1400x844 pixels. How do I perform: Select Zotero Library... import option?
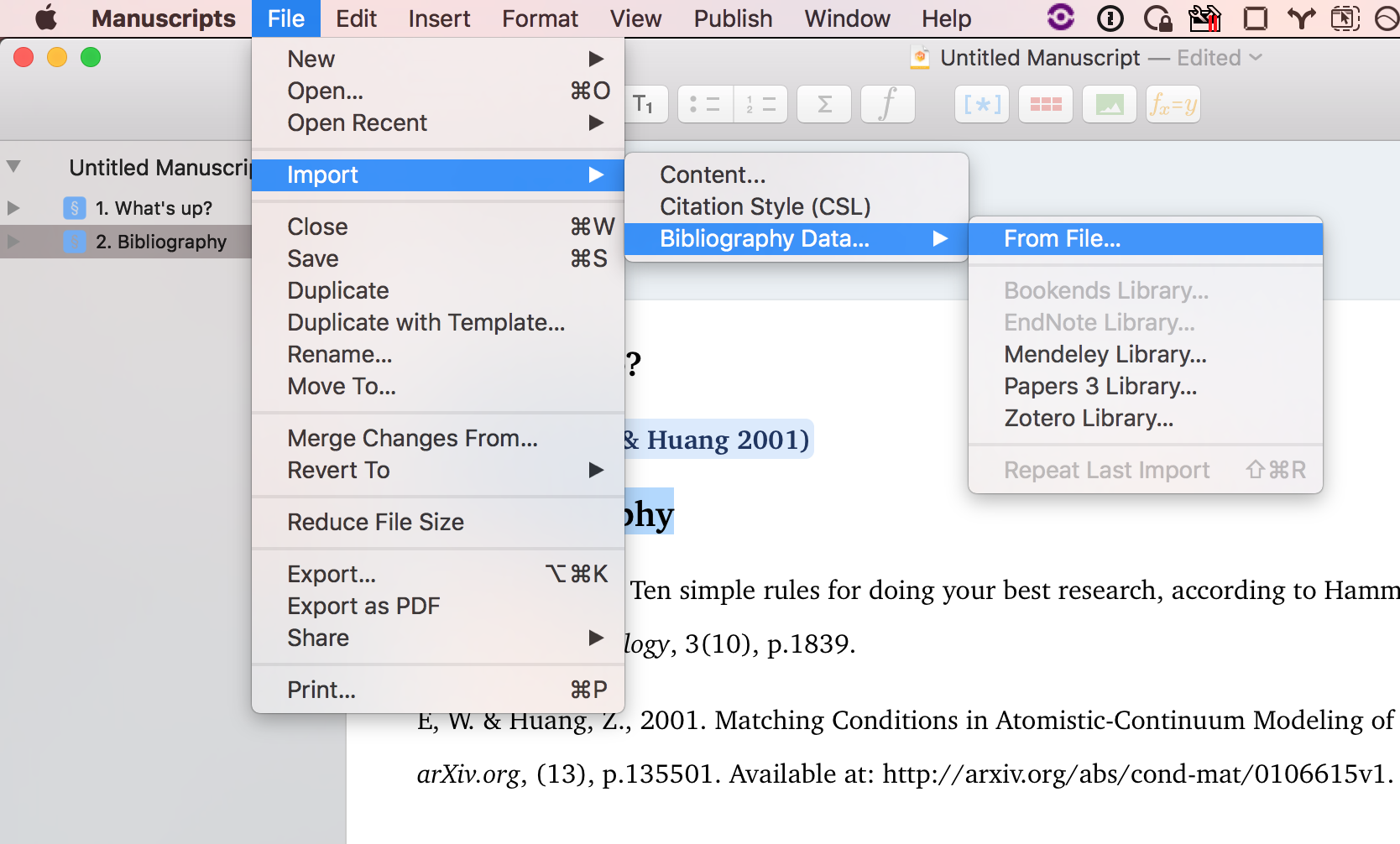pyautogui.click(x=1146, y=418)
